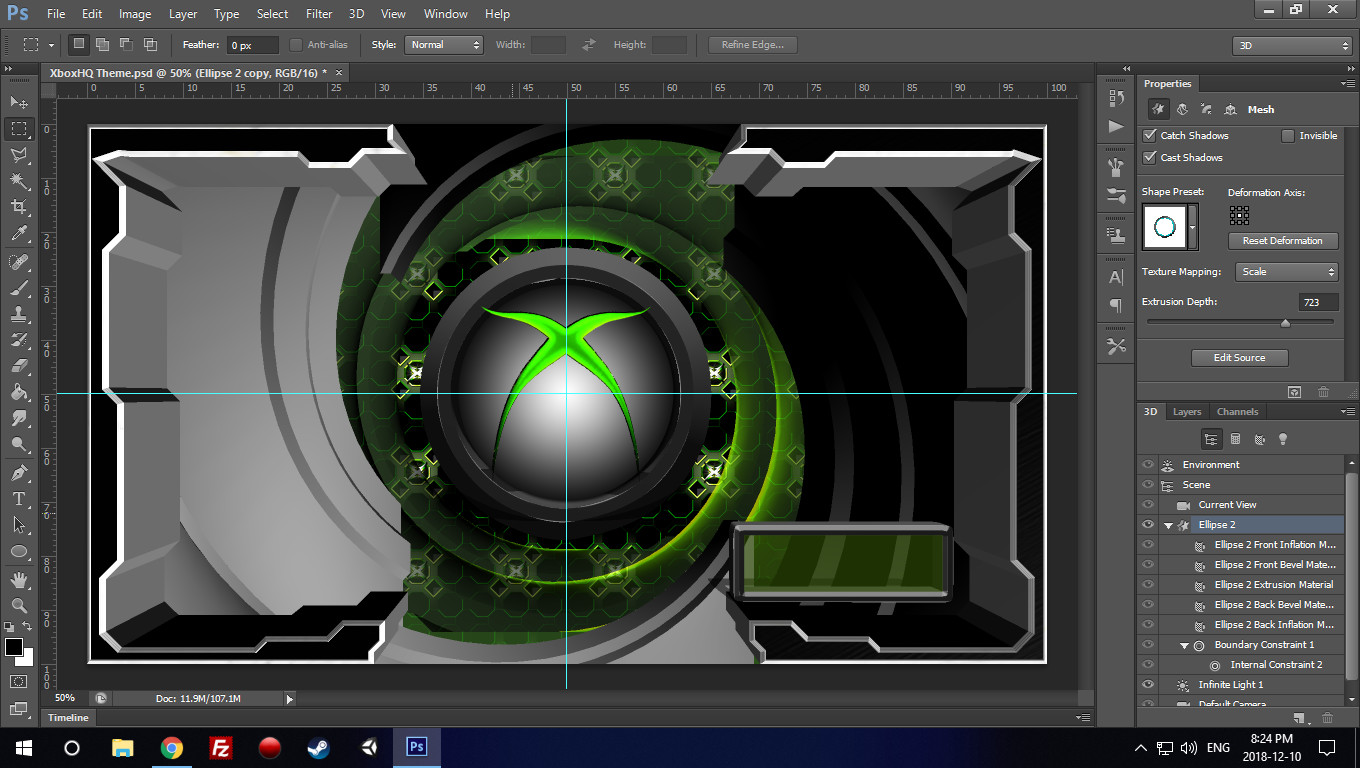Viewport: 1360px width, 768px height.
Task: Open the 3D workspace switcher dropdown
Action: coord(1292,45)
